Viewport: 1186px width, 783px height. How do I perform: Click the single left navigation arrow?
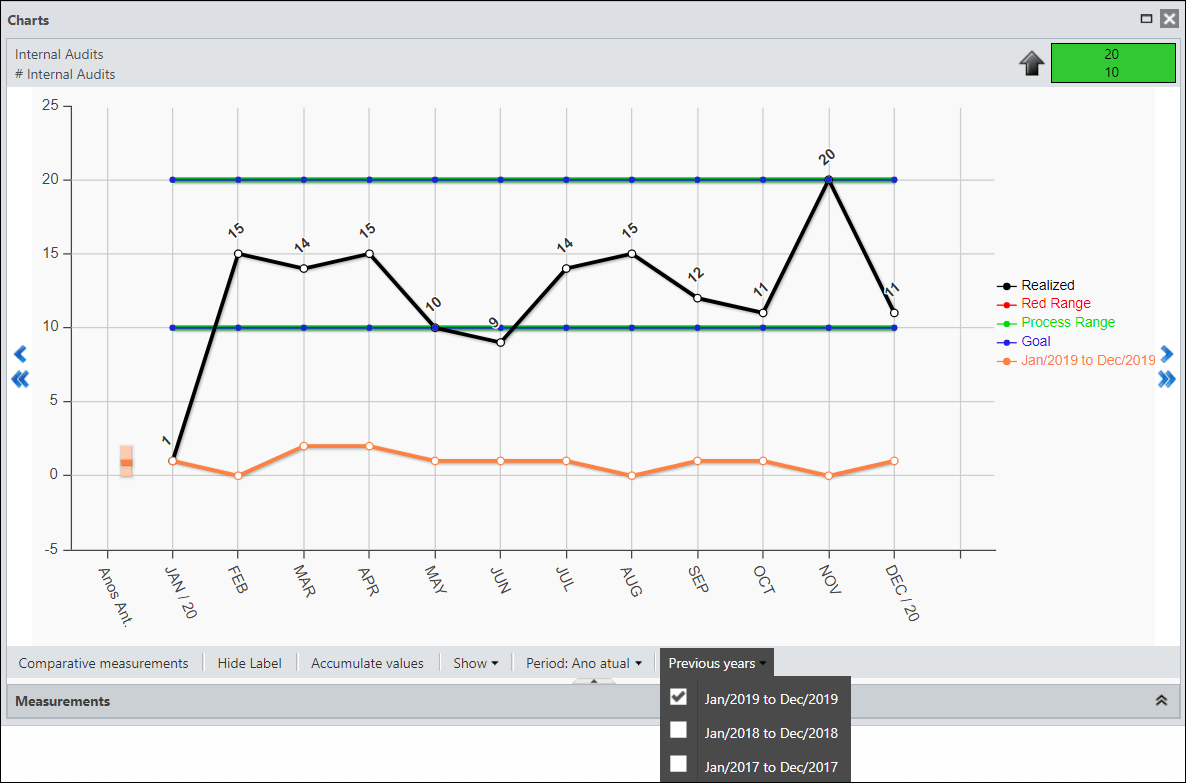tap(20, 354)
